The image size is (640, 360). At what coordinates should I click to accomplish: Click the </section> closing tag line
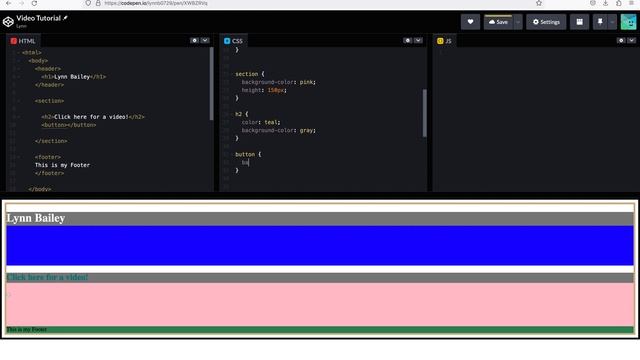click(51, 141)
